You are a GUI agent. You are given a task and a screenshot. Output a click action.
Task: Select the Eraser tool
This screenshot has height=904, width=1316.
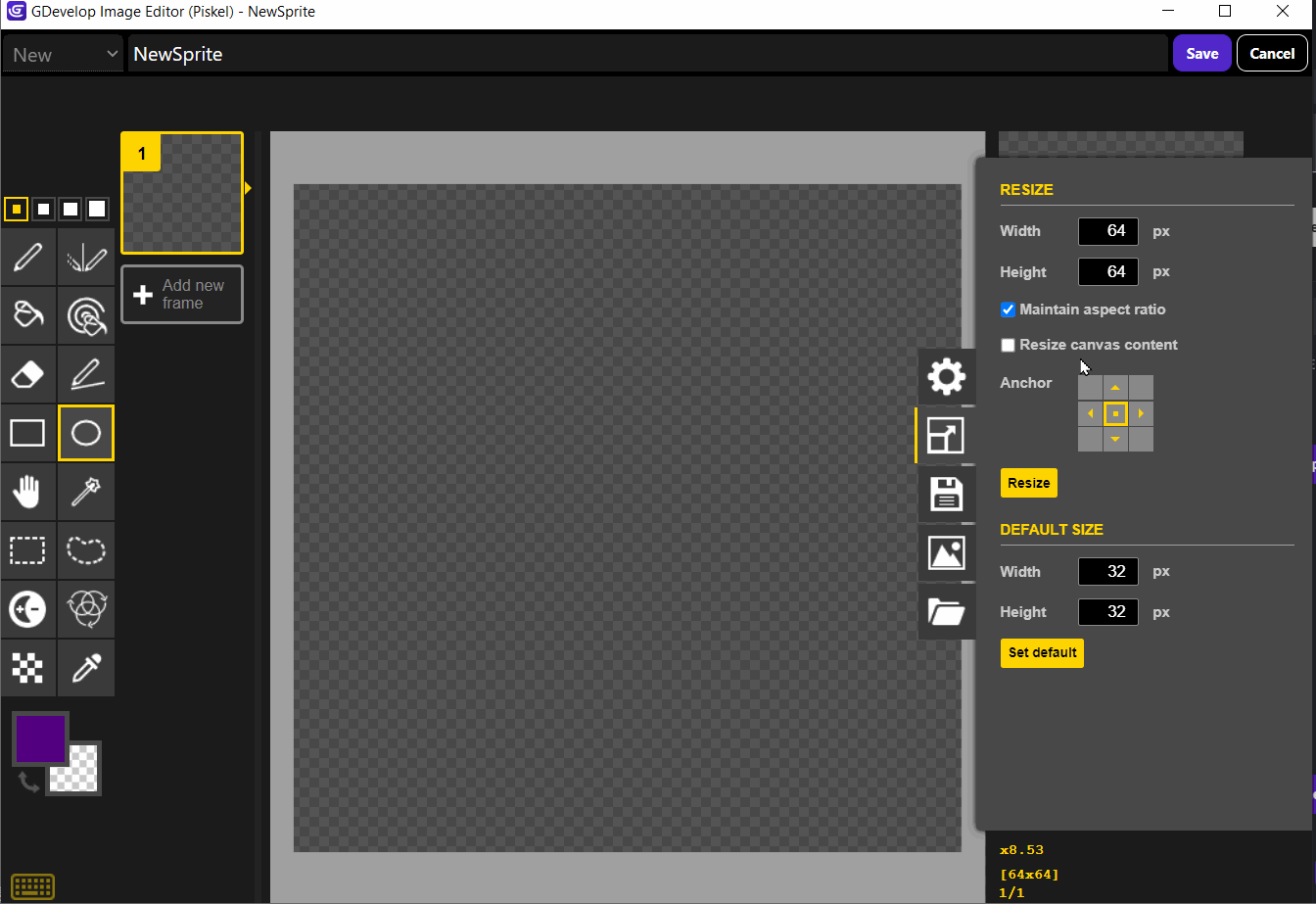tap(28, 374)
